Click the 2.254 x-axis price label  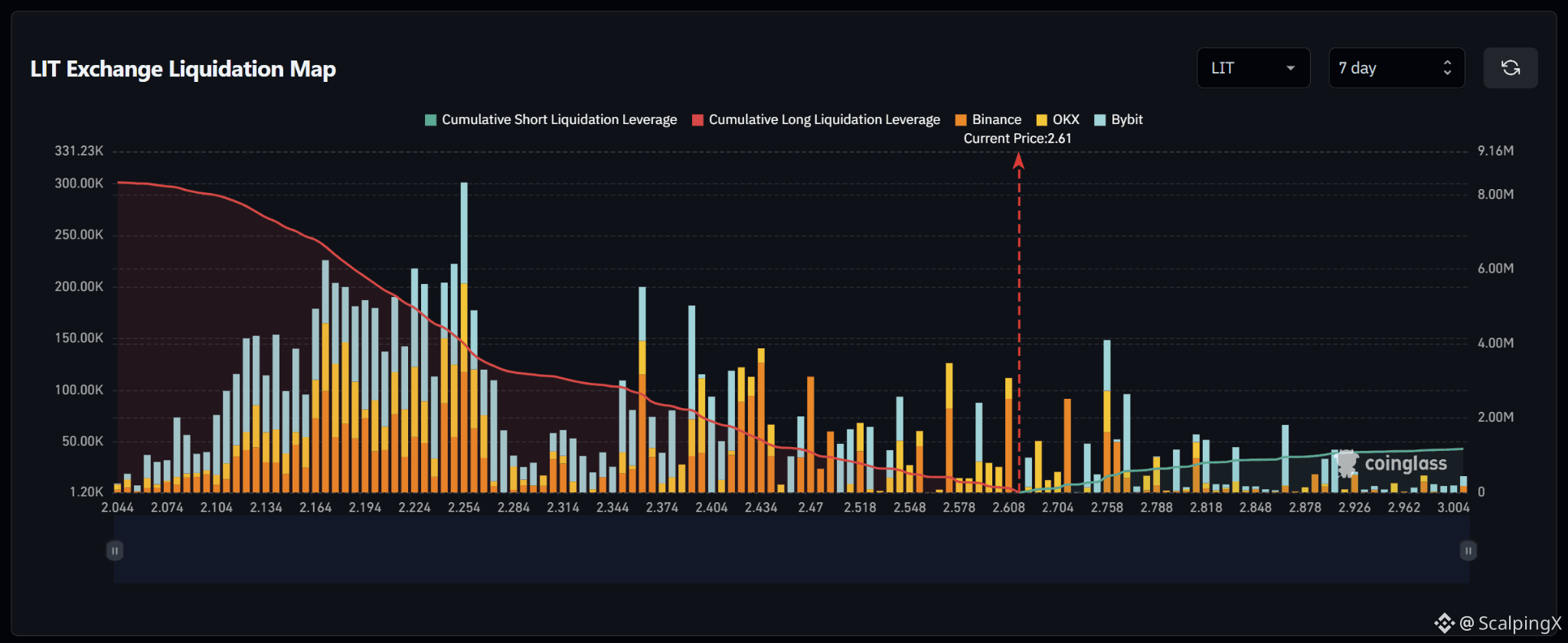(464, 508)
